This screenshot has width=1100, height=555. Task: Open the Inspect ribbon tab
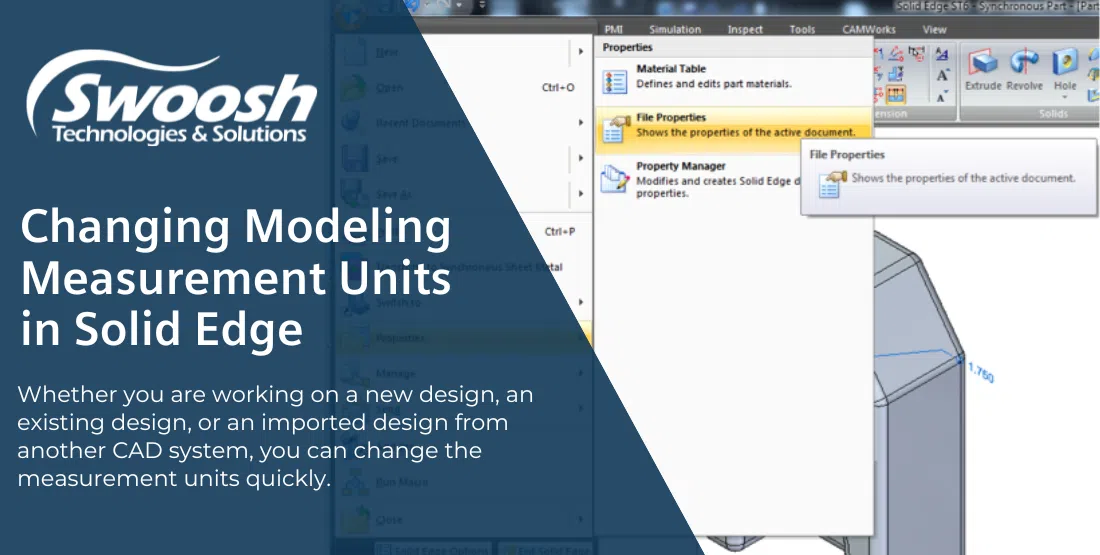coord(745,29)
